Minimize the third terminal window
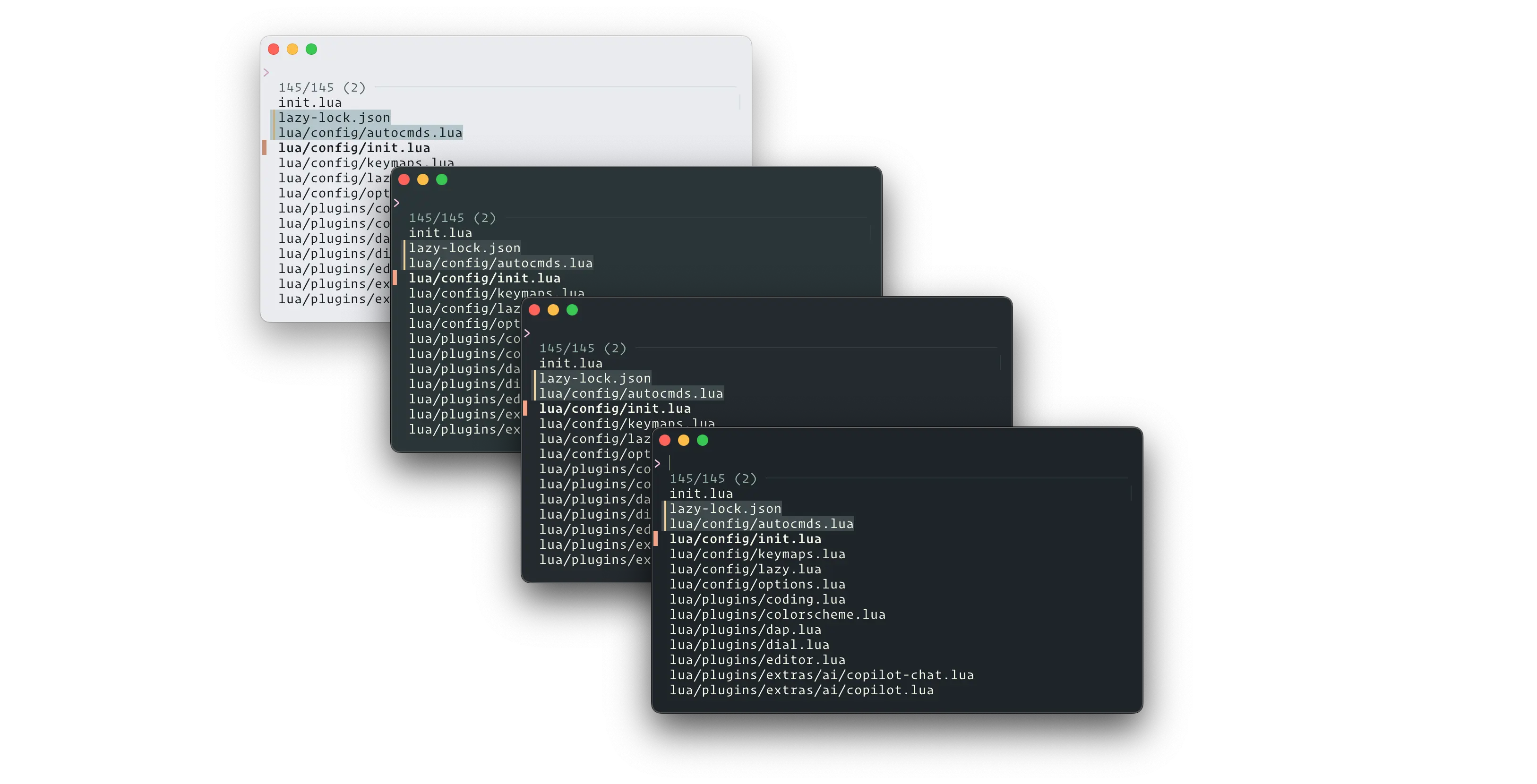Image resolution: width=1537 pixels, height=784 pixels. pyautogui.click(x=553, y=309)
